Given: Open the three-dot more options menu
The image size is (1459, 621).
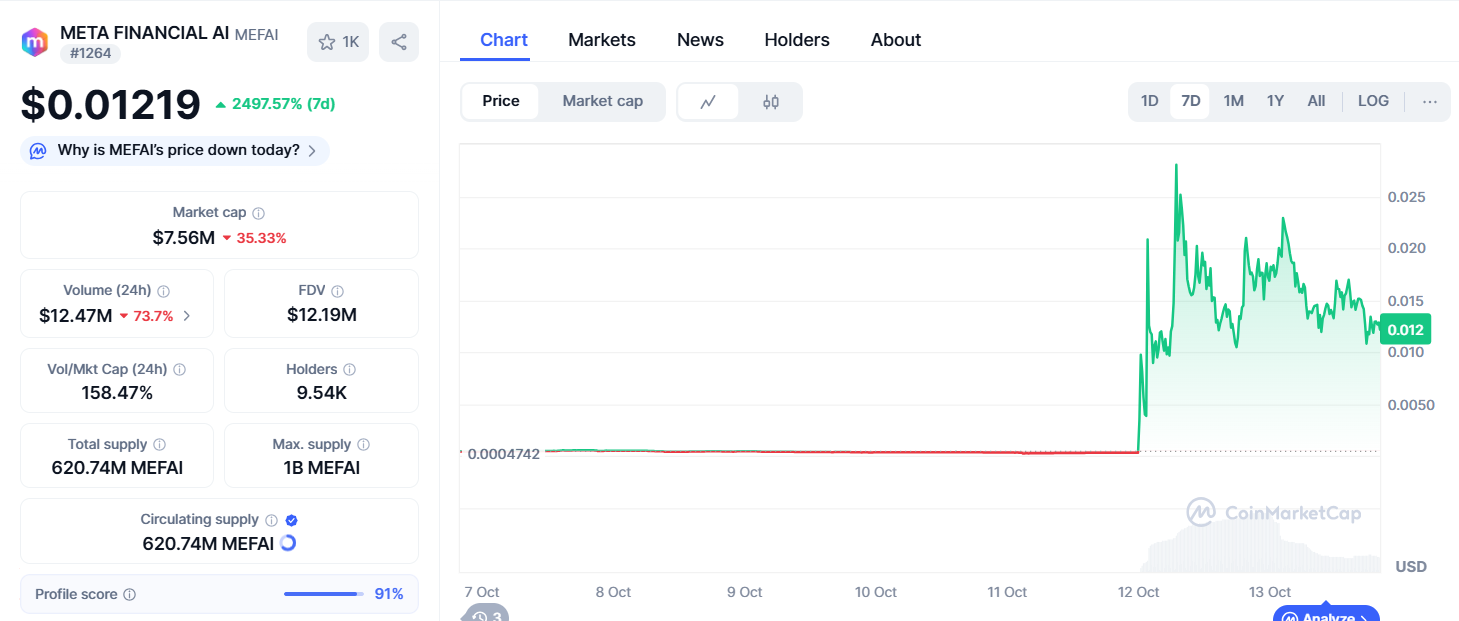Looking at the screenshot, I should [x=1429, y=101].
